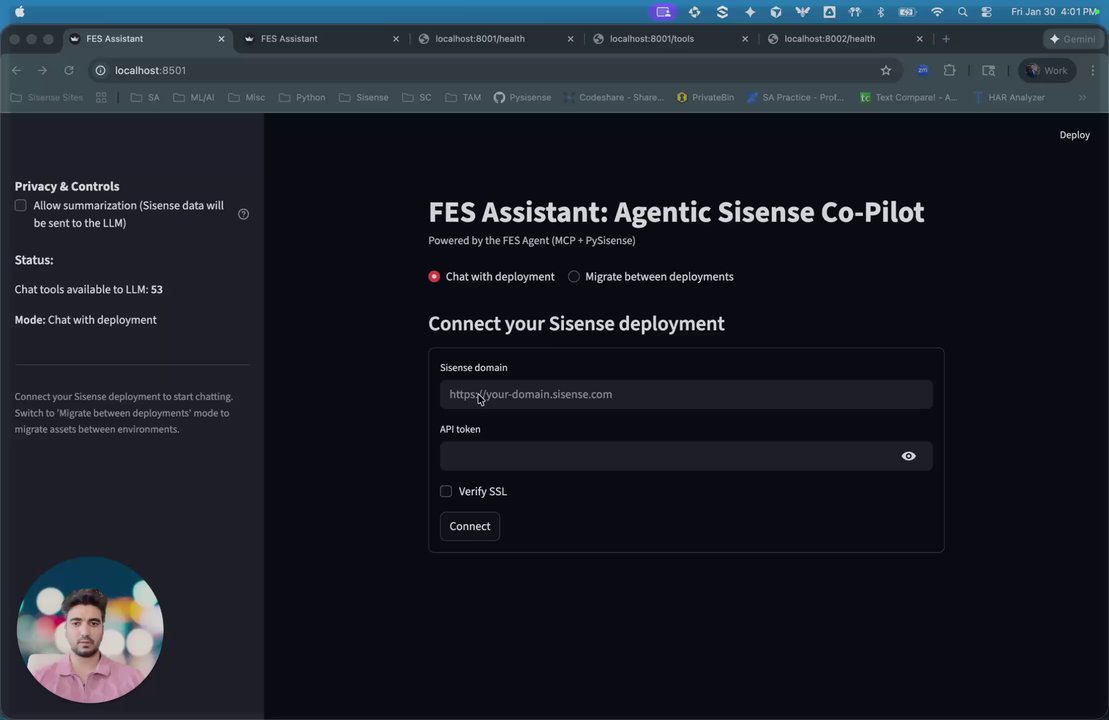Open the browser Extensions puzzle icon

pyautogui.click(x=949, y=70)
